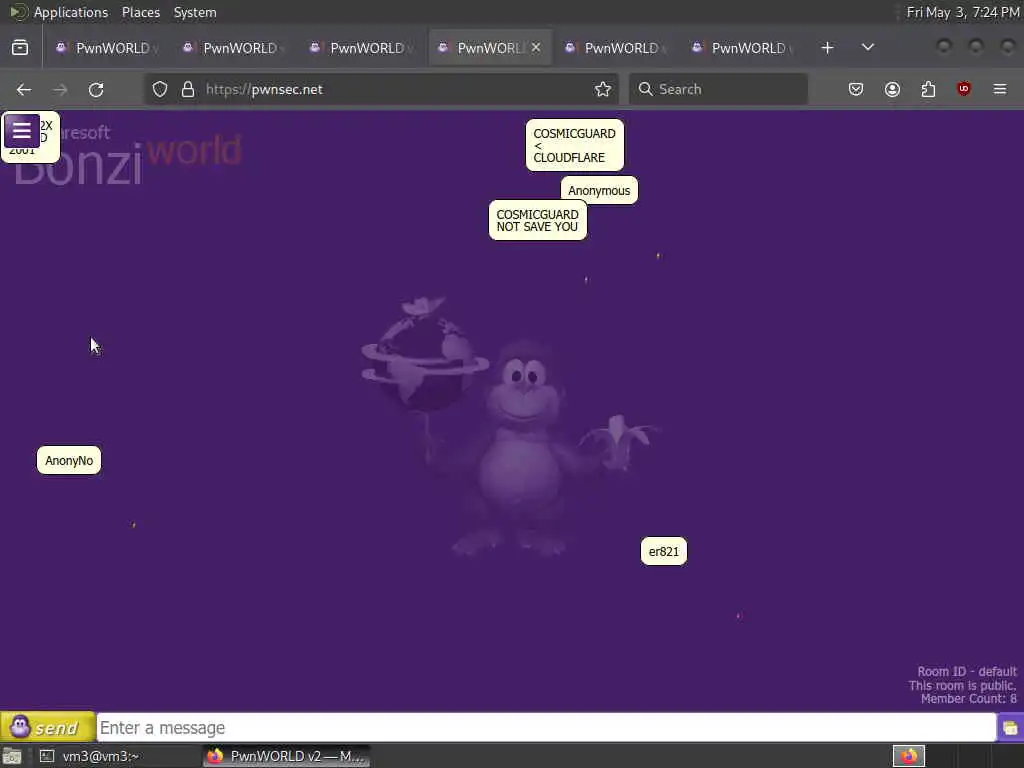1024x768 pixels.
Task: Open the Pocket save icon
Action: (x=856, y=89)
